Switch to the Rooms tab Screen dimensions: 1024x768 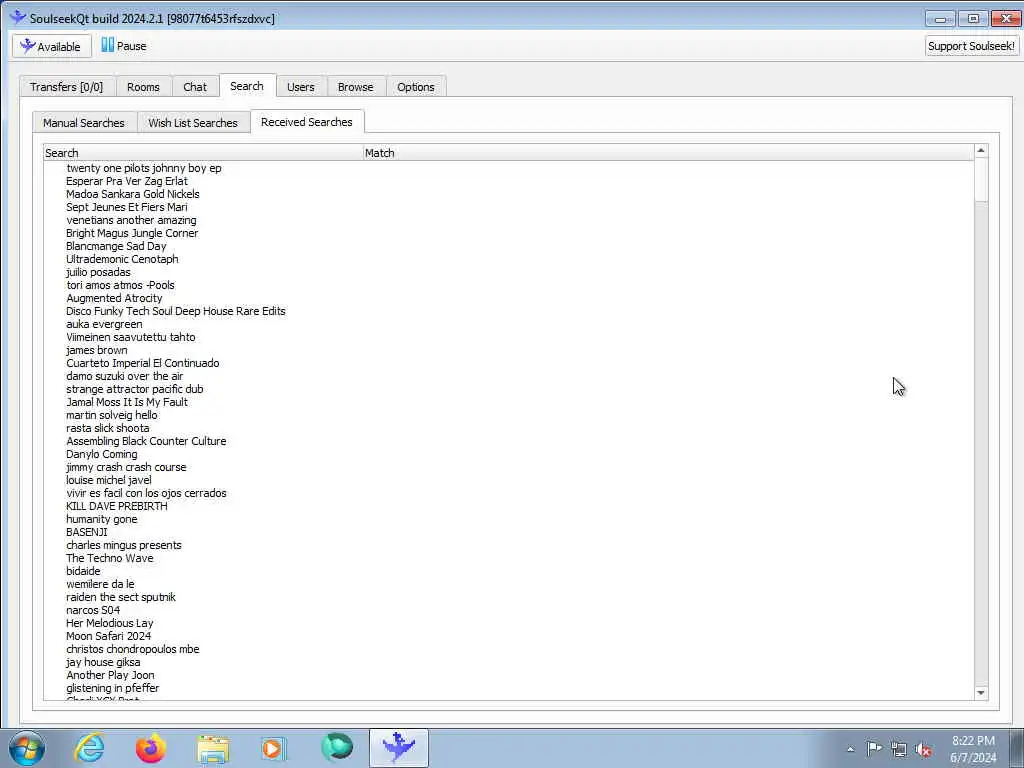(x=143, y=87)
